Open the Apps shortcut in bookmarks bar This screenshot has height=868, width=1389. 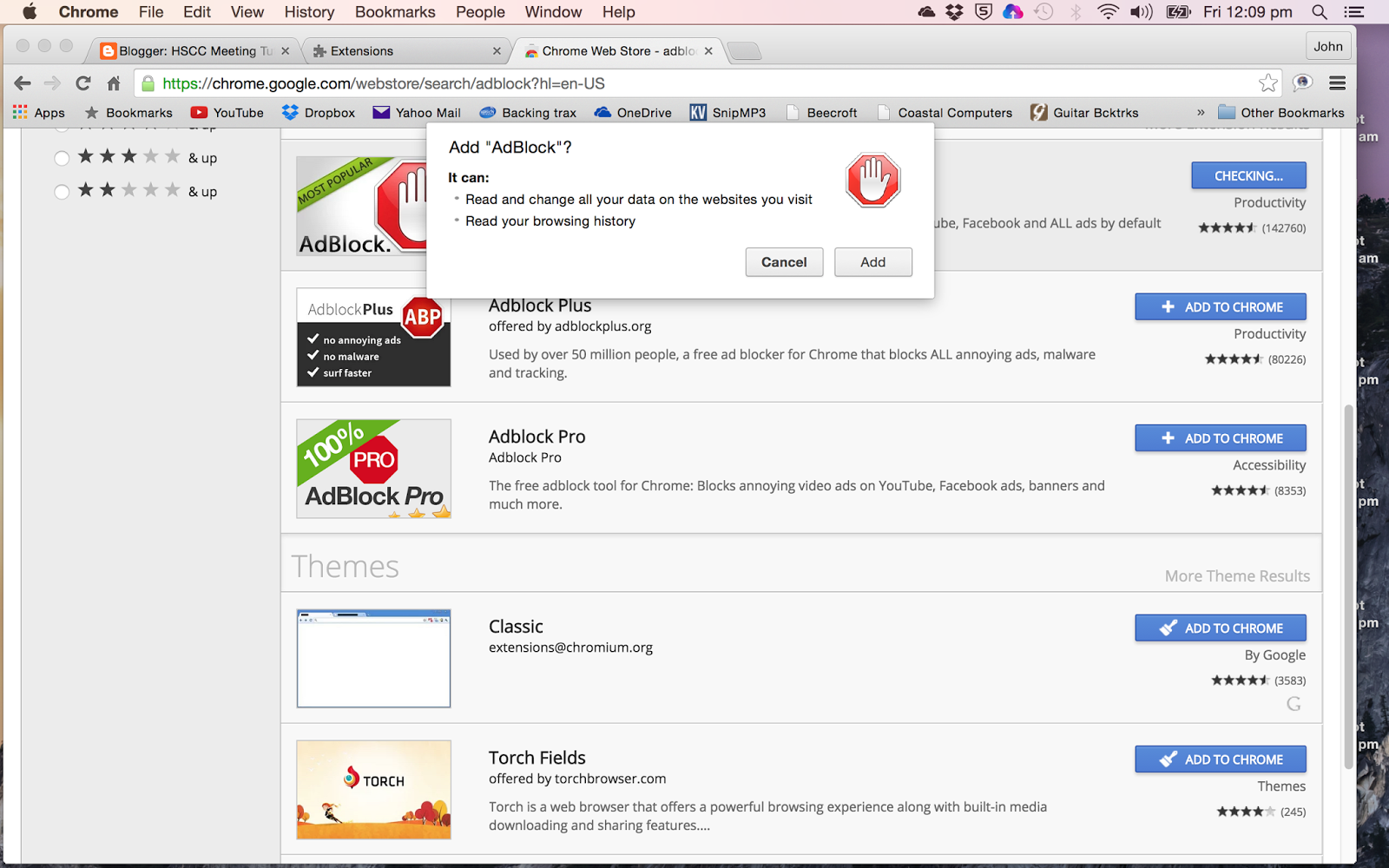[x=39, y=113]
